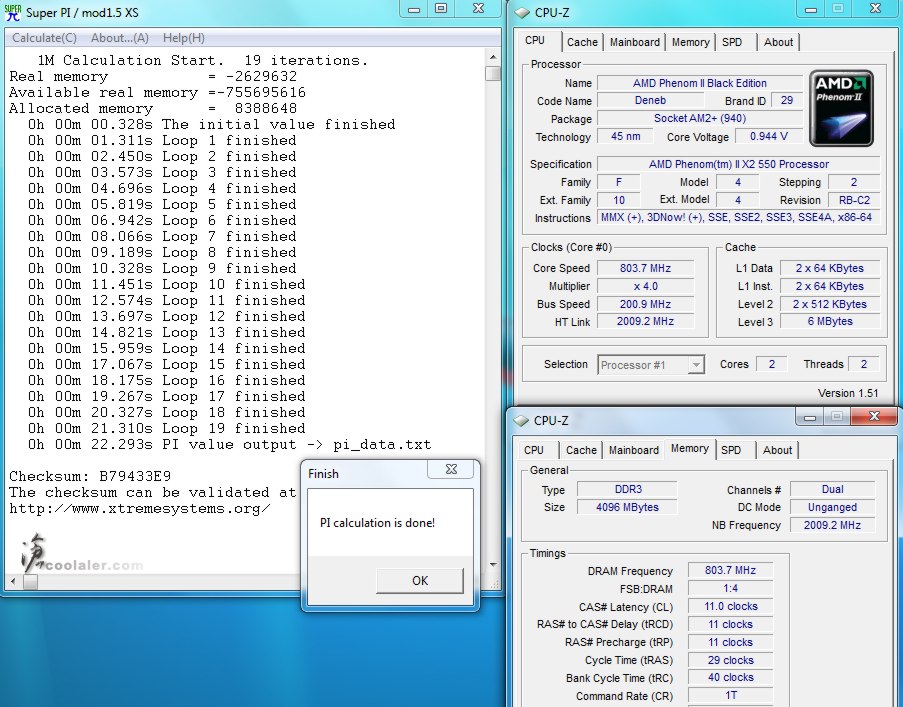The height and width of the screenshot is (707, 903).
Task: Switch to the SPD tab in lower CPU-Z window
Action: pyautogui.click(x=731, y=450)
